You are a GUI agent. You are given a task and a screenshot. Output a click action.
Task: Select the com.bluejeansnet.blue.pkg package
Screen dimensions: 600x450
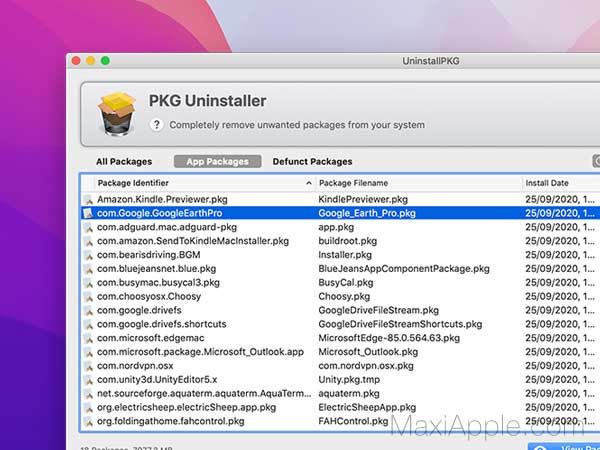point(157,269)
